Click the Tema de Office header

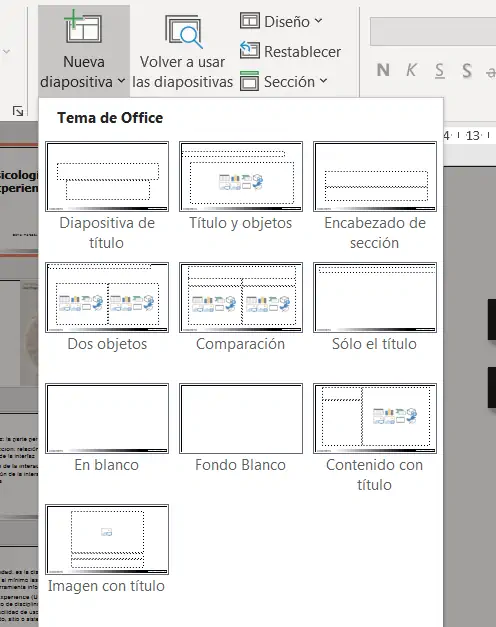coord(110,118)
